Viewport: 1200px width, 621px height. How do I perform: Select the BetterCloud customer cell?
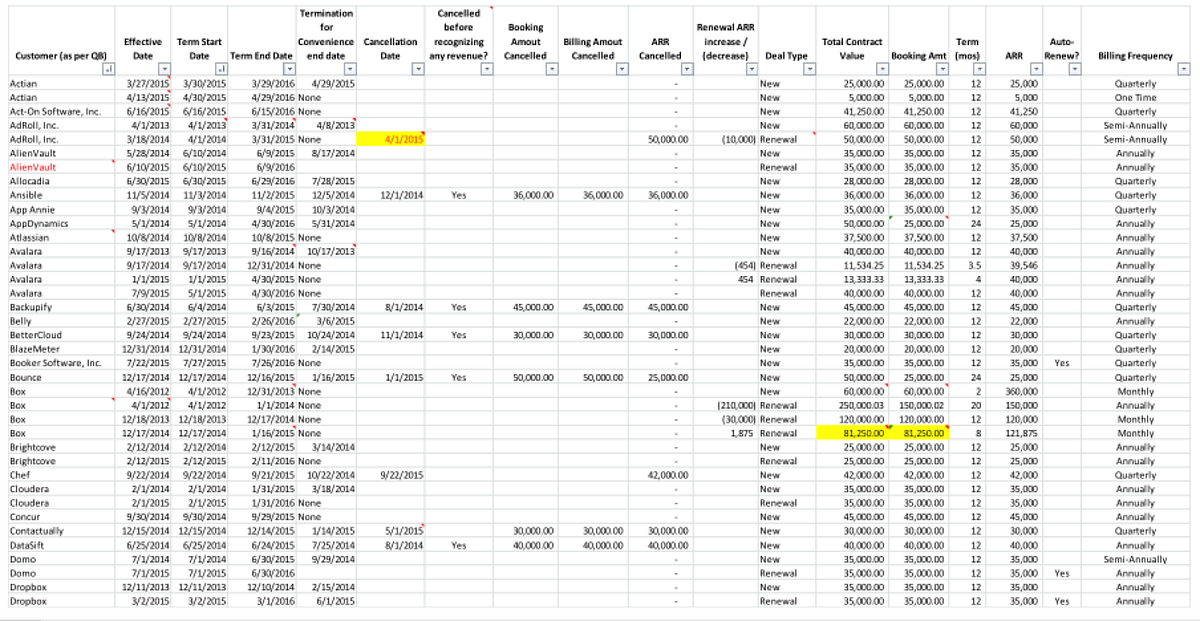tap(61, 336)
